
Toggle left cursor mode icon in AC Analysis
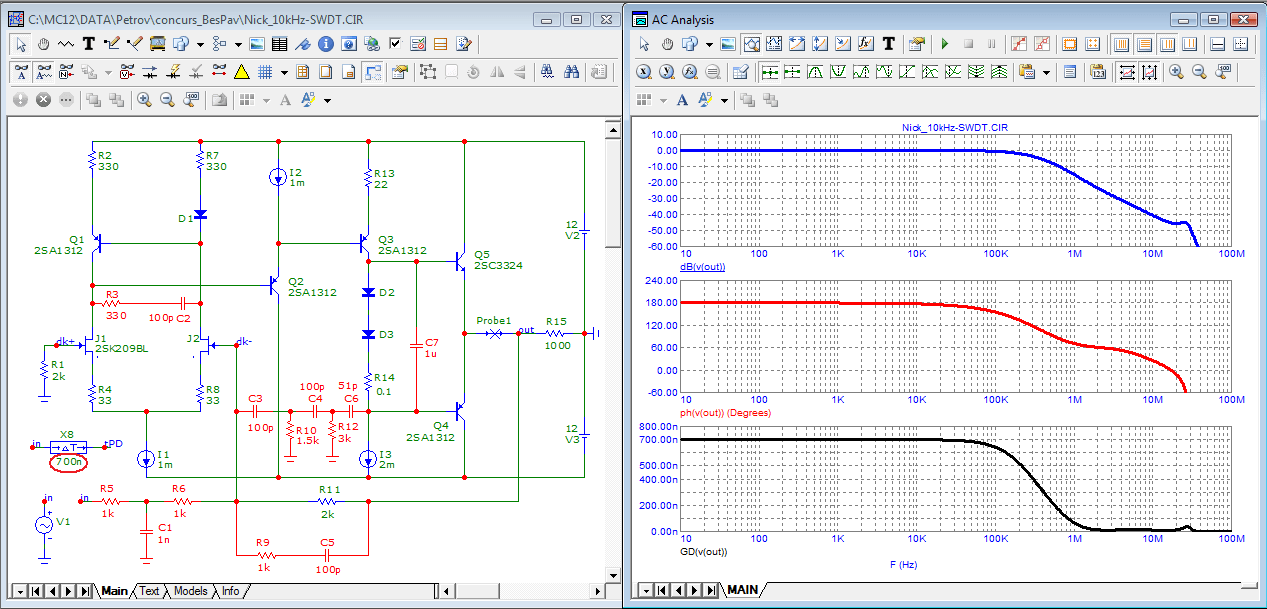coord(770,72)
